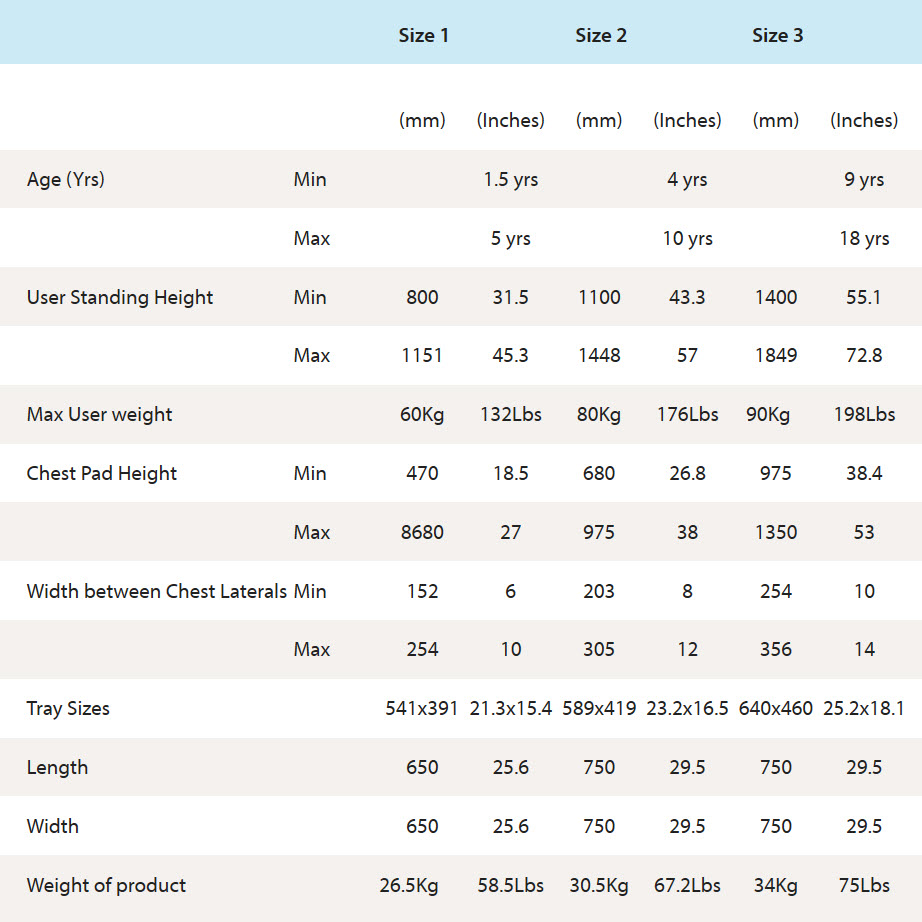Click the 198Lbs max user weight cell

[864, 414]
